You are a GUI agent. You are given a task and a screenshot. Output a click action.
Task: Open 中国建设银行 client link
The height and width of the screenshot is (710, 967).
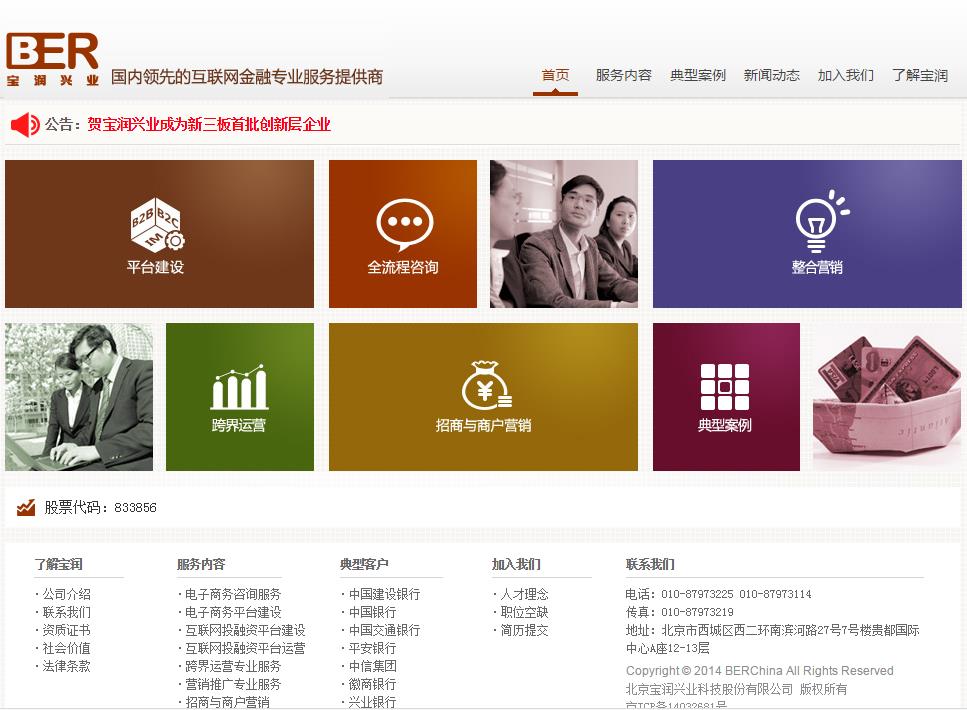click(x=384, y=594)
